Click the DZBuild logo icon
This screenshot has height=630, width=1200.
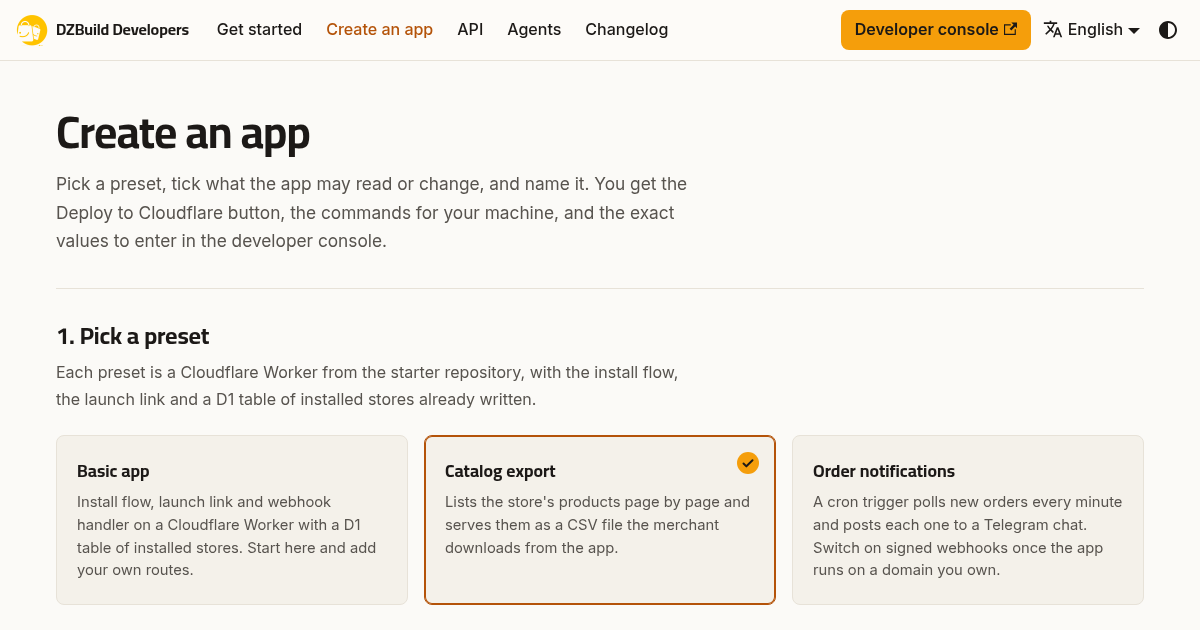click(32, 30)
